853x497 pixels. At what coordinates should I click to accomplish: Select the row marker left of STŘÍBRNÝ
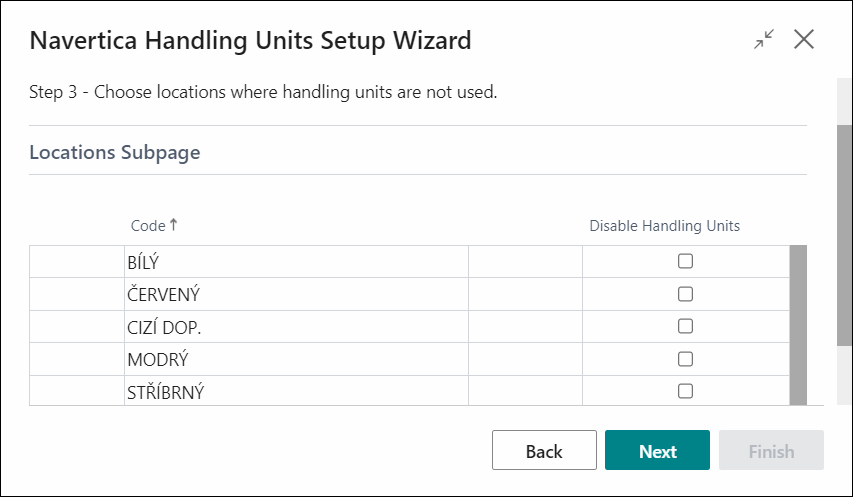pyautogui.click(x=77, y=390)
